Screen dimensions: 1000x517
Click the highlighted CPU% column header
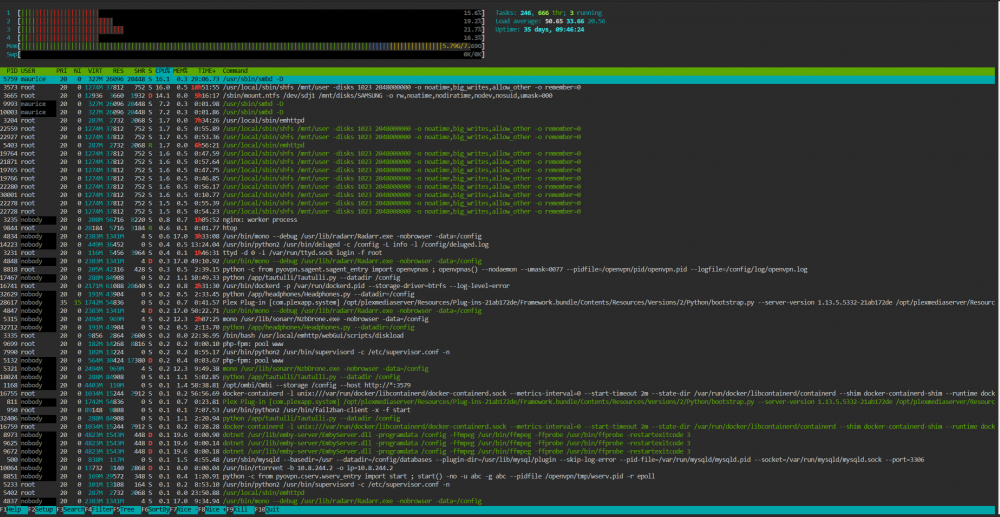[163, 70]
